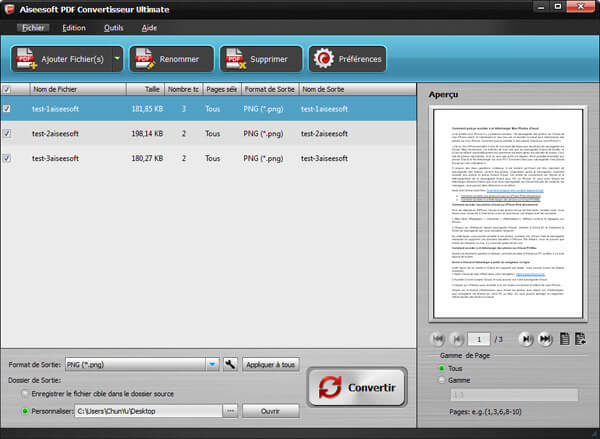
Task: Click the Nom de Fichier column header
Action: click(78, 89)
